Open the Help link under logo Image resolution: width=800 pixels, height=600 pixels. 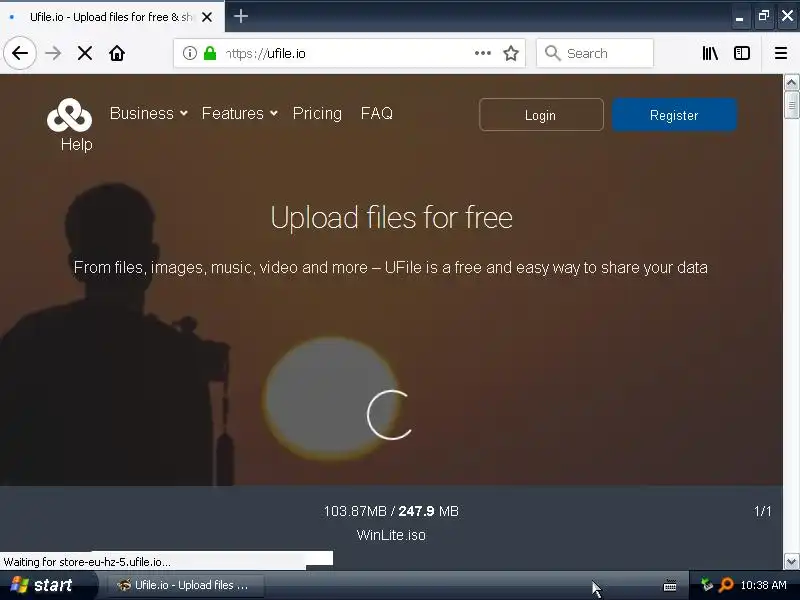click(77, 144)
